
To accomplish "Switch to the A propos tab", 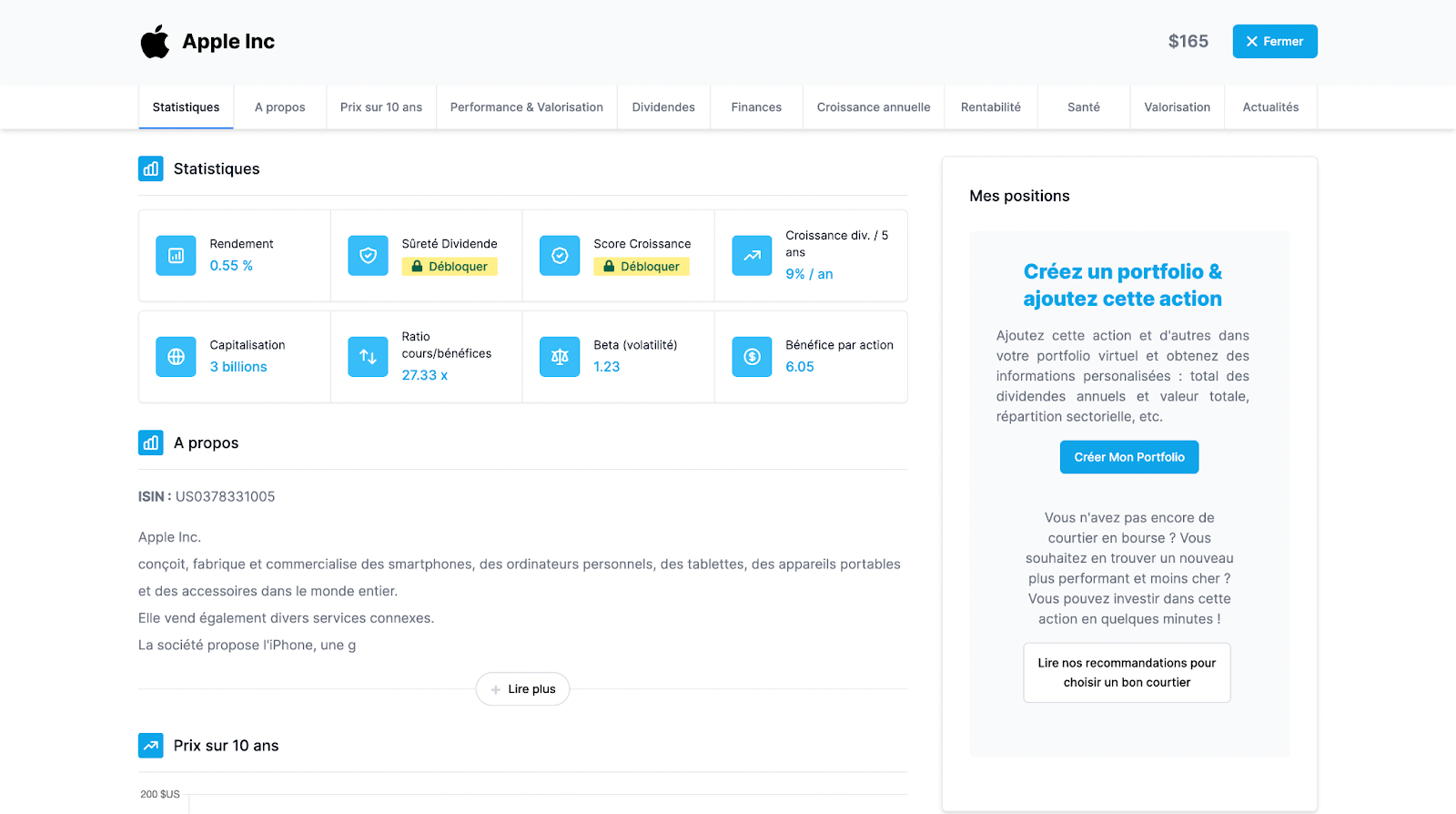I will (x=280, y=107).
